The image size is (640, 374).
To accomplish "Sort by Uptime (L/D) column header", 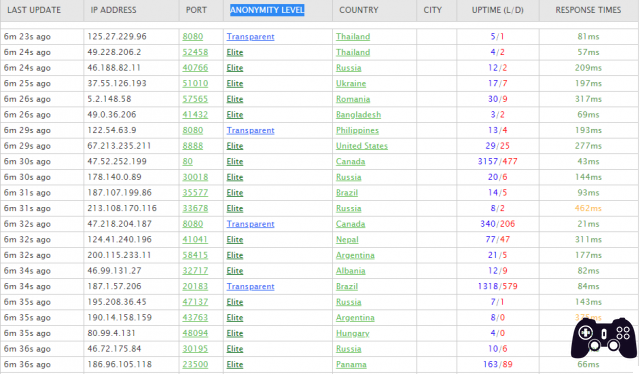I will coord(498,10).
